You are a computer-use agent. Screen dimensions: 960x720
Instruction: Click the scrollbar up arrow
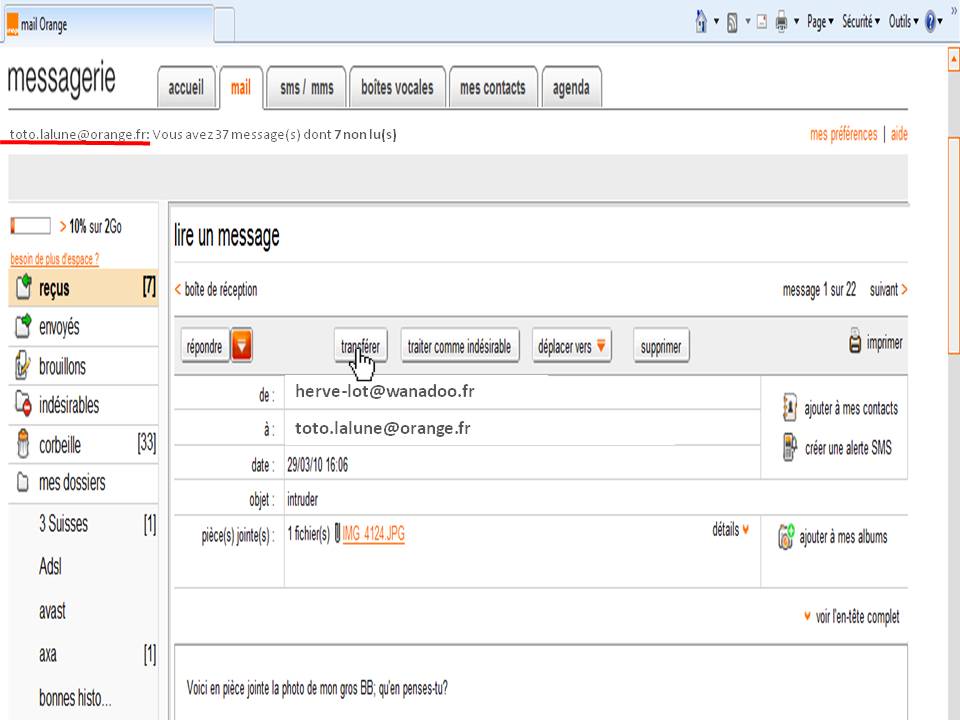[953, 59]
